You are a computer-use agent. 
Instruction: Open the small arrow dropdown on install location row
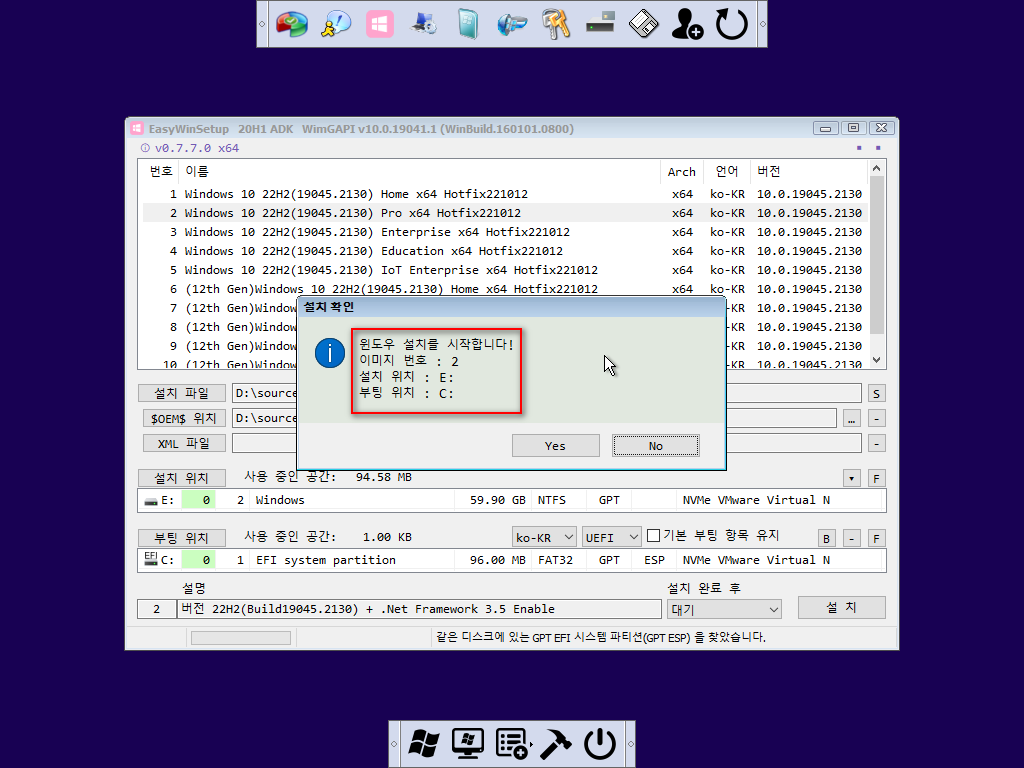pyautogui.click(x=851, y=478)
